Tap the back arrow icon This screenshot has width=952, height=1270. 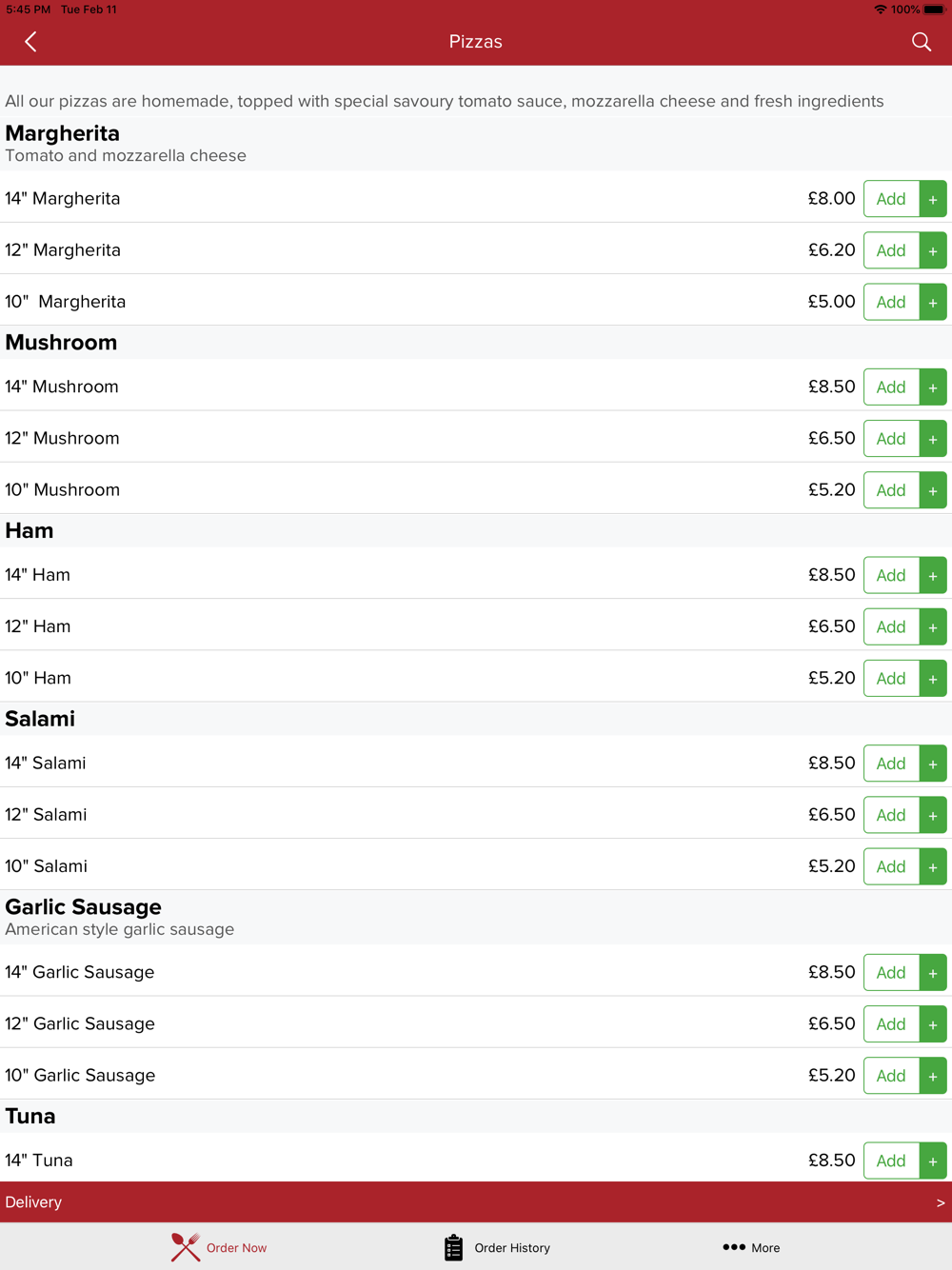30,42
